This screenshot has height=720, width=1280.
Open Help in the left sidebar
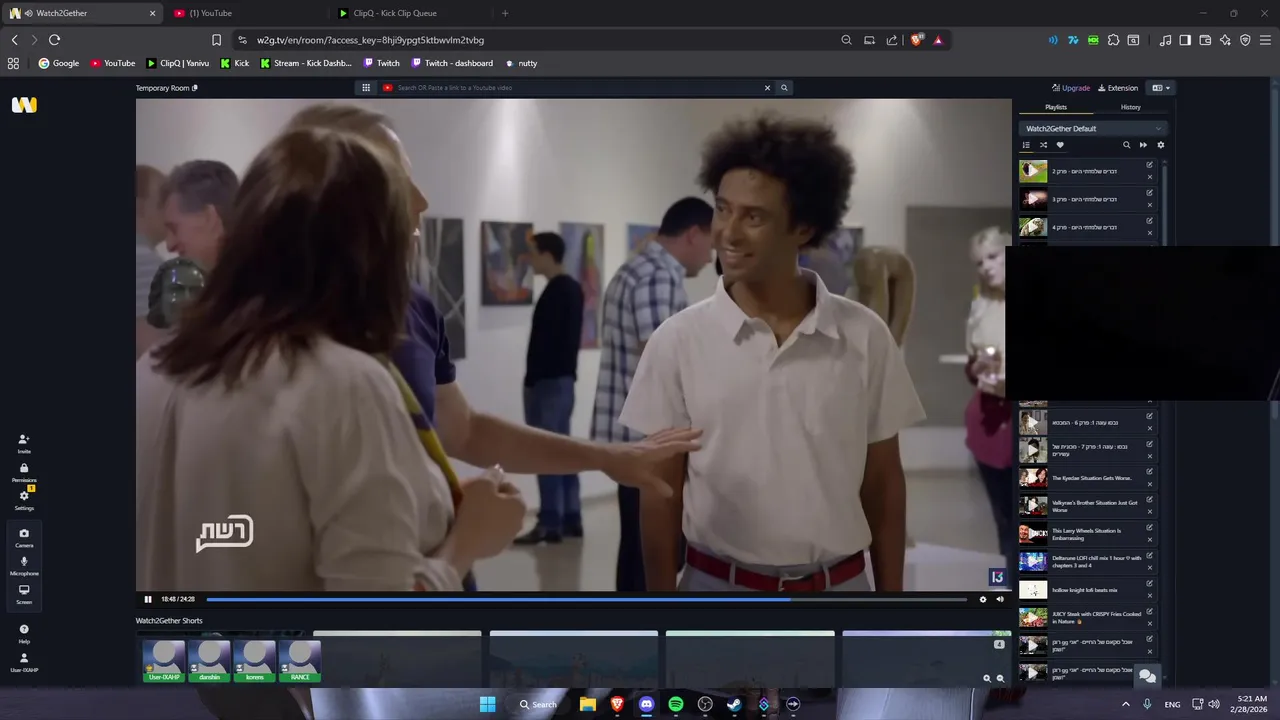click(24, 633)
